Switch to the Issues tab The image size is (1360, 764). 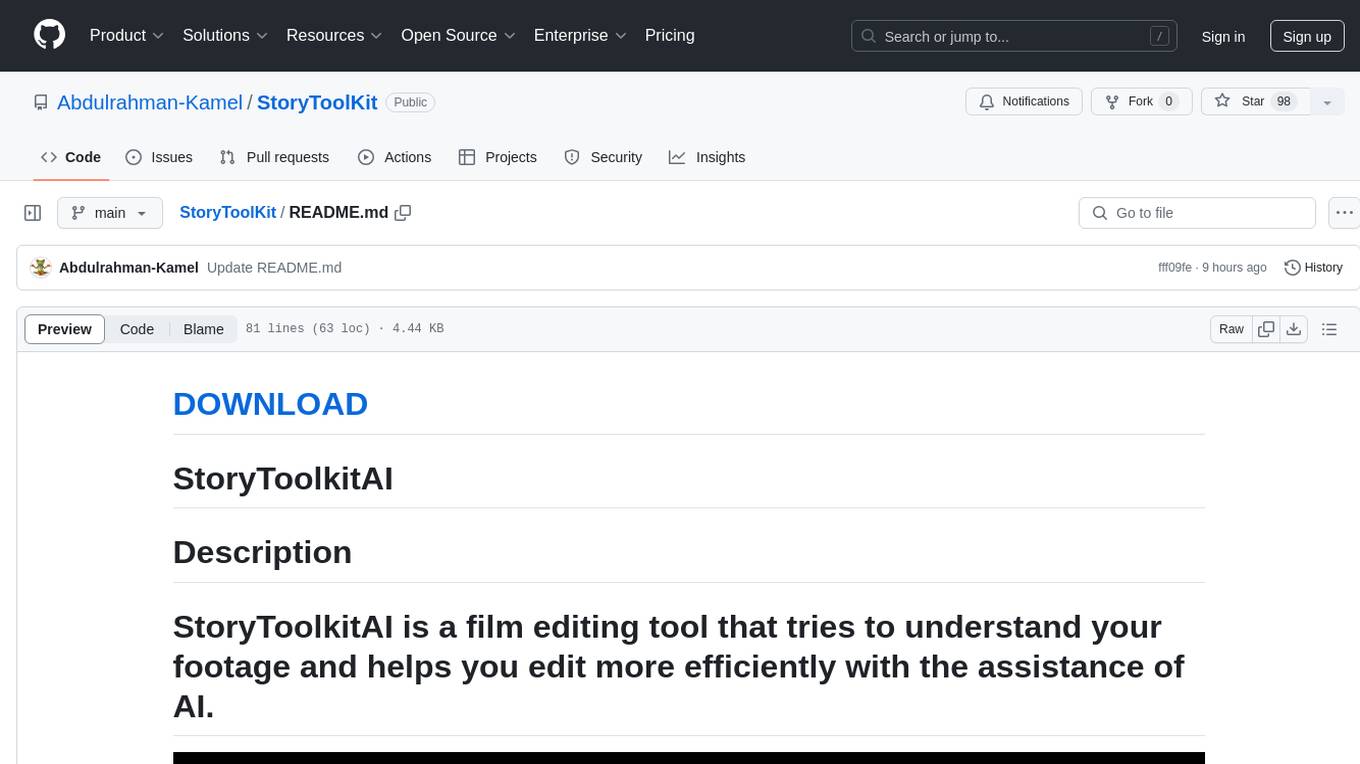point(159,157)
